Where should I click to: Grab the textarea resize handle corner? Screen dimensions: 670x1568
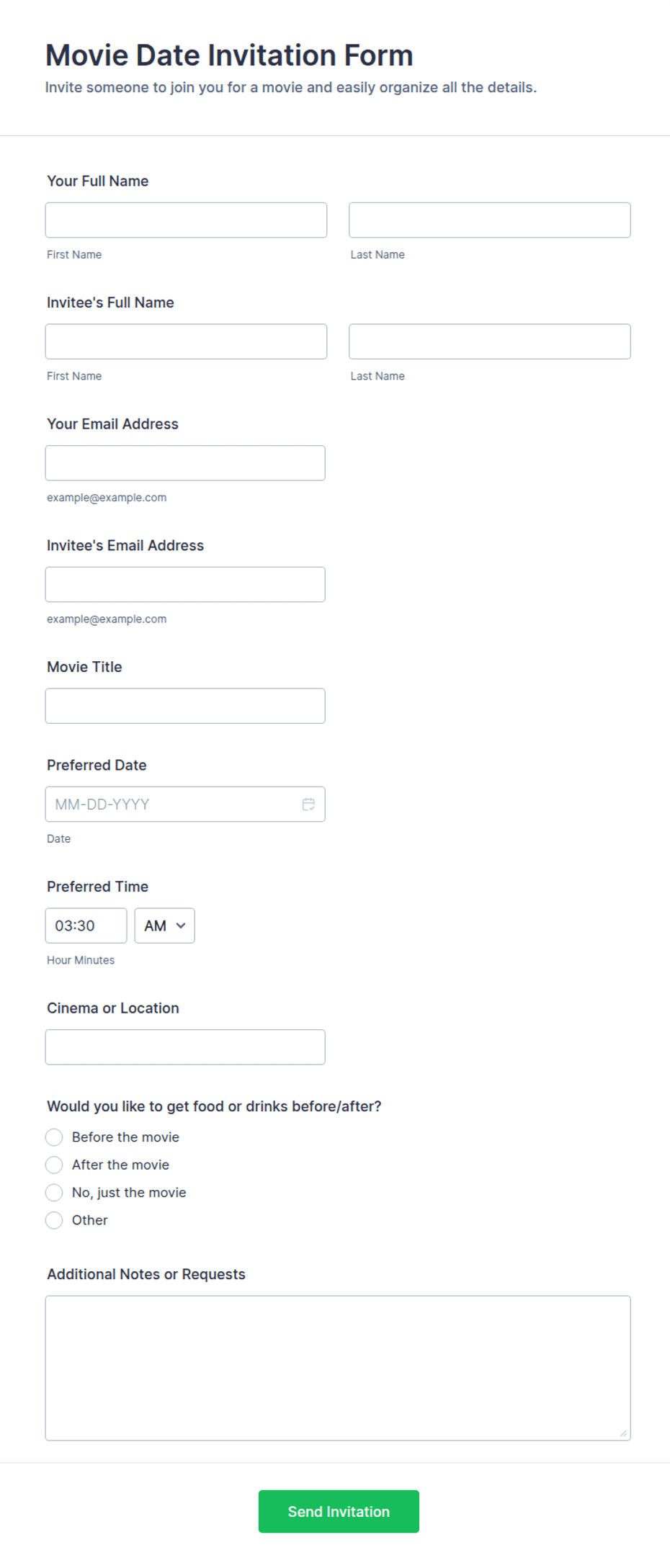[623, 1433]
